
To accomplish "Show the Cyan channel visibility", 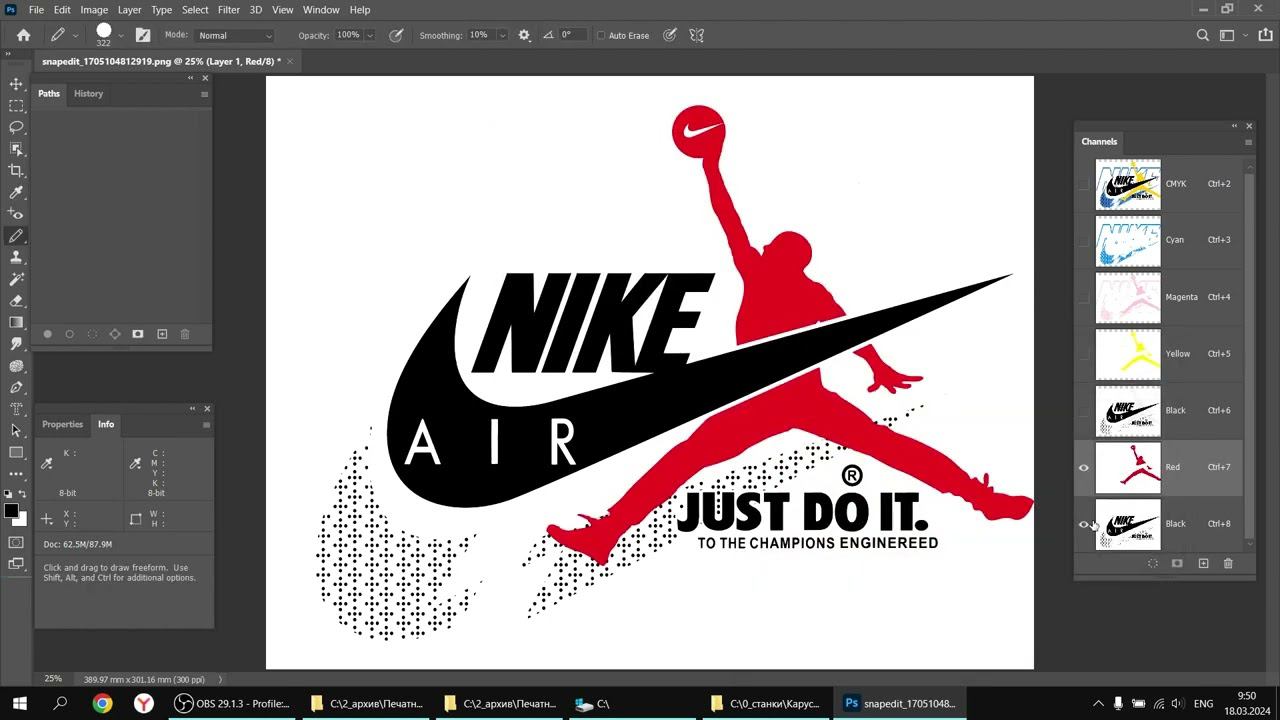I will coord(1084,241).
